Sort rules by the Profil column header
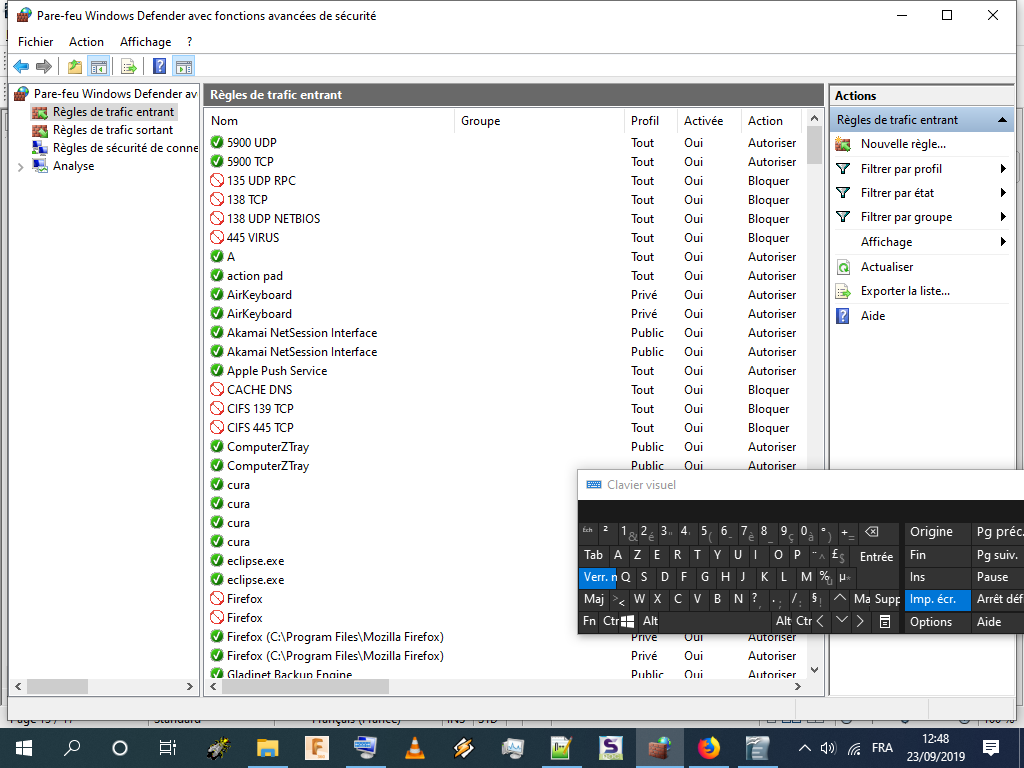This screenshot has height=768, width=1024. (x=650, y=121)
